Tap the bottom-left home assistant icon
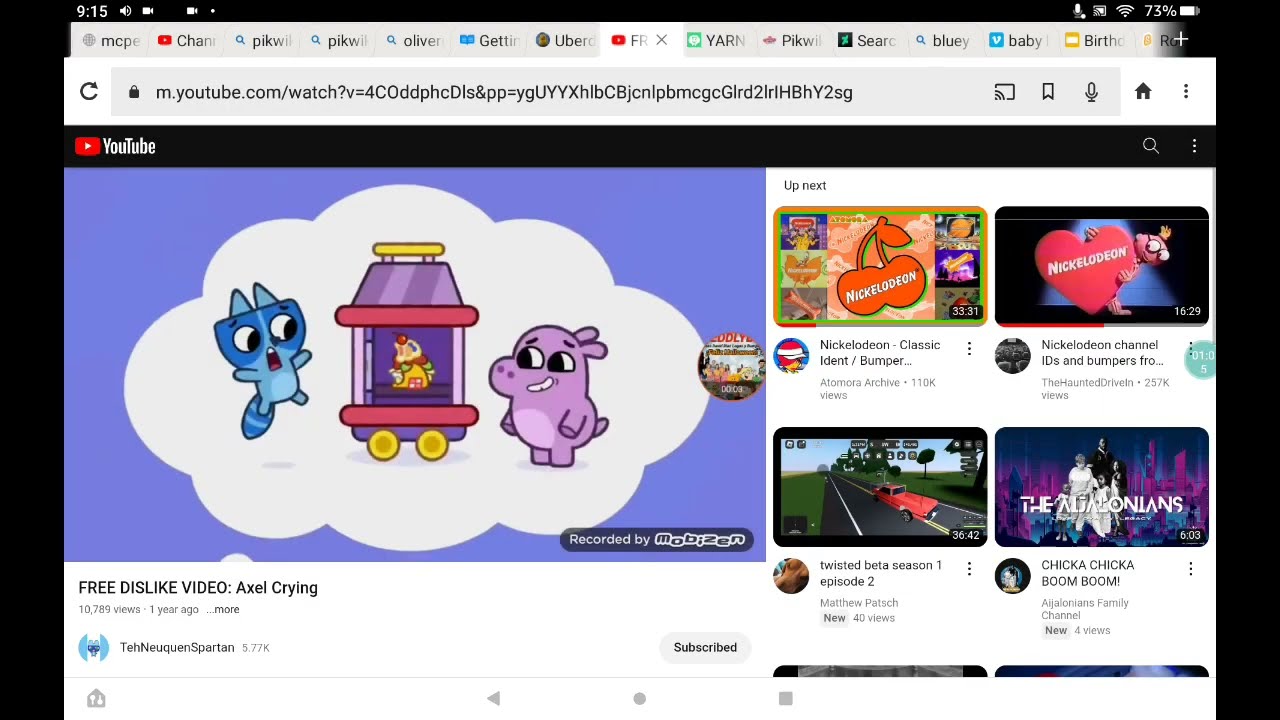Viewport: 1280px width, 720px height. click(96, 699)
